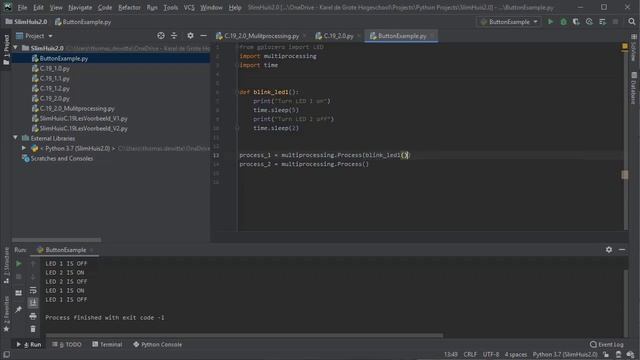Print console output with printer icon
Screen dimensions: 640x360
33,316
